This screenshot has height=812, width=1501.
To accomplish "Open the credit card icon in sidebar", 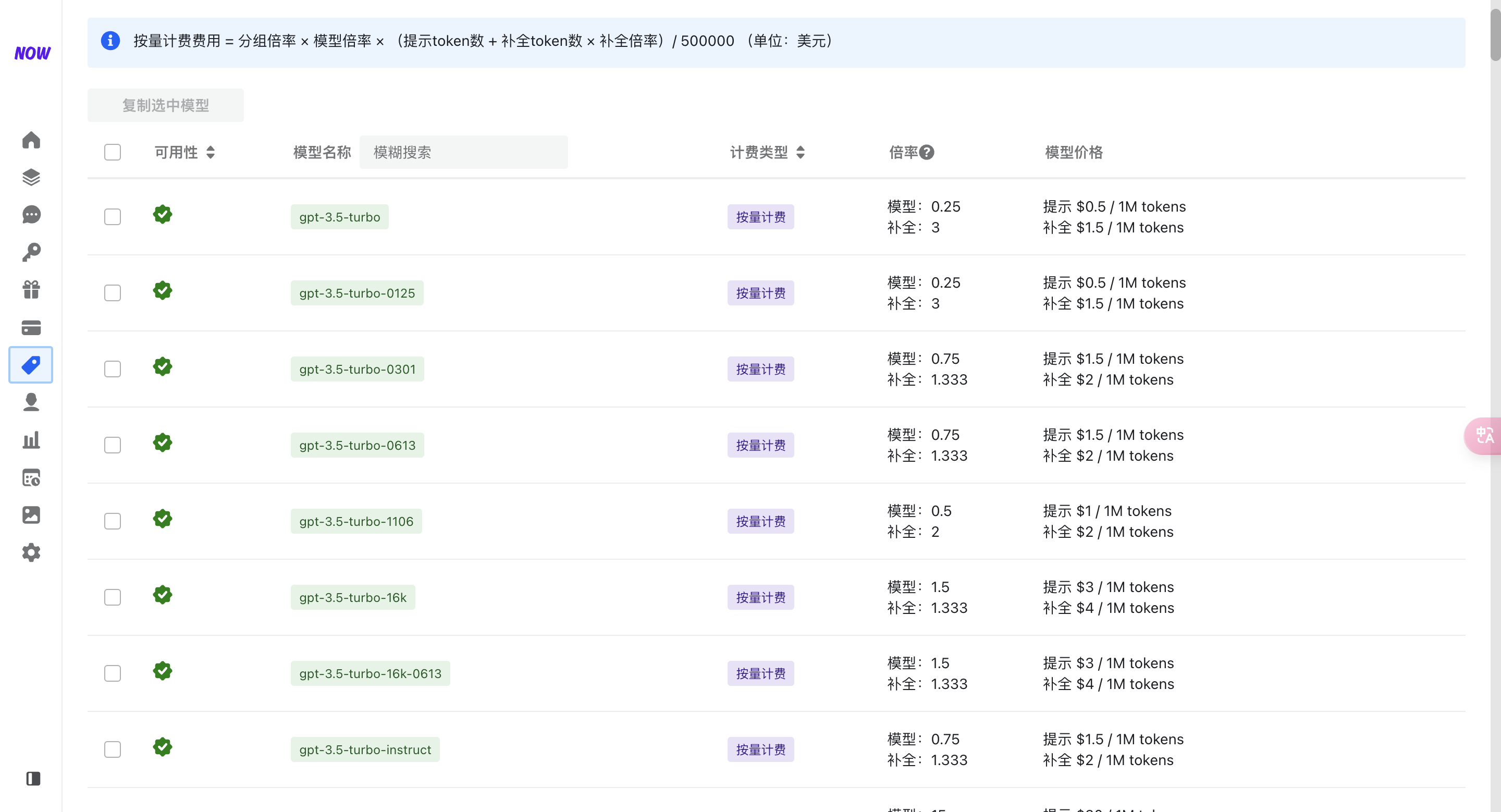I will pos(31,327).
